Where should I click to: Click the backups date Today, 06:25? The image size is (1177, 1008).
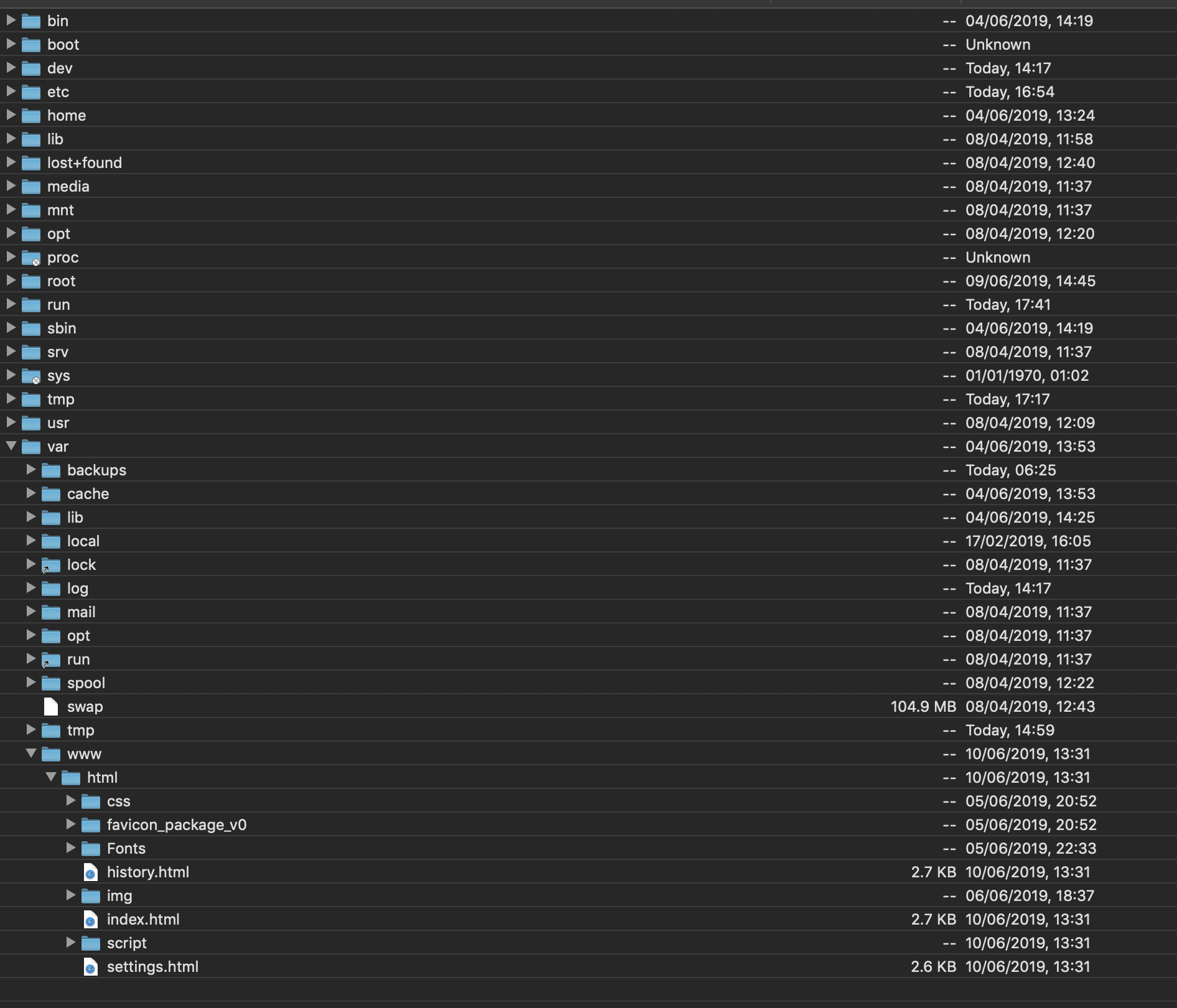(1011, 470)
